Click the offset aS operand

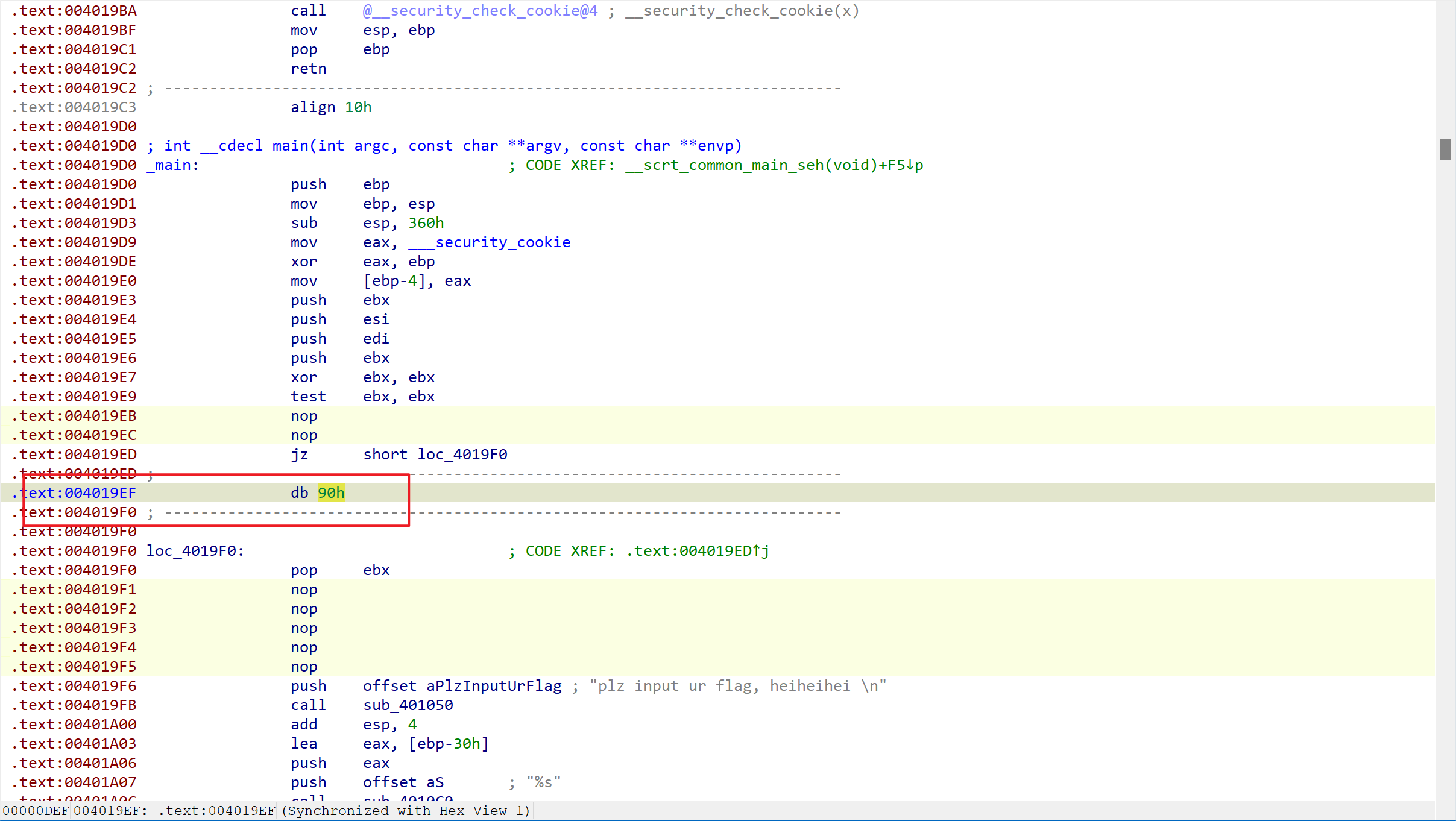click(403, 782)
